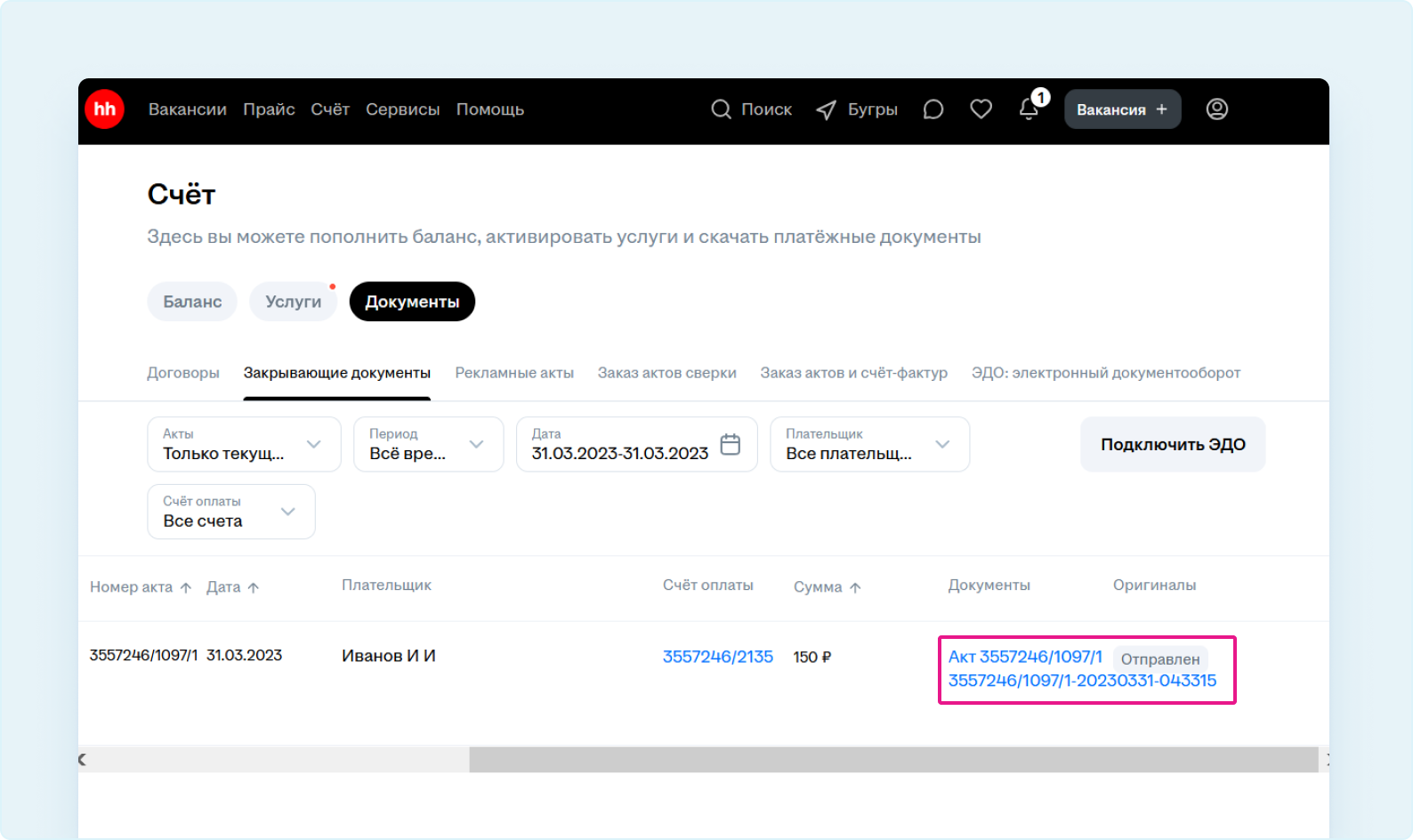Open link 3557246/1097/1-20230331-043315

[x=1082, y=681]
